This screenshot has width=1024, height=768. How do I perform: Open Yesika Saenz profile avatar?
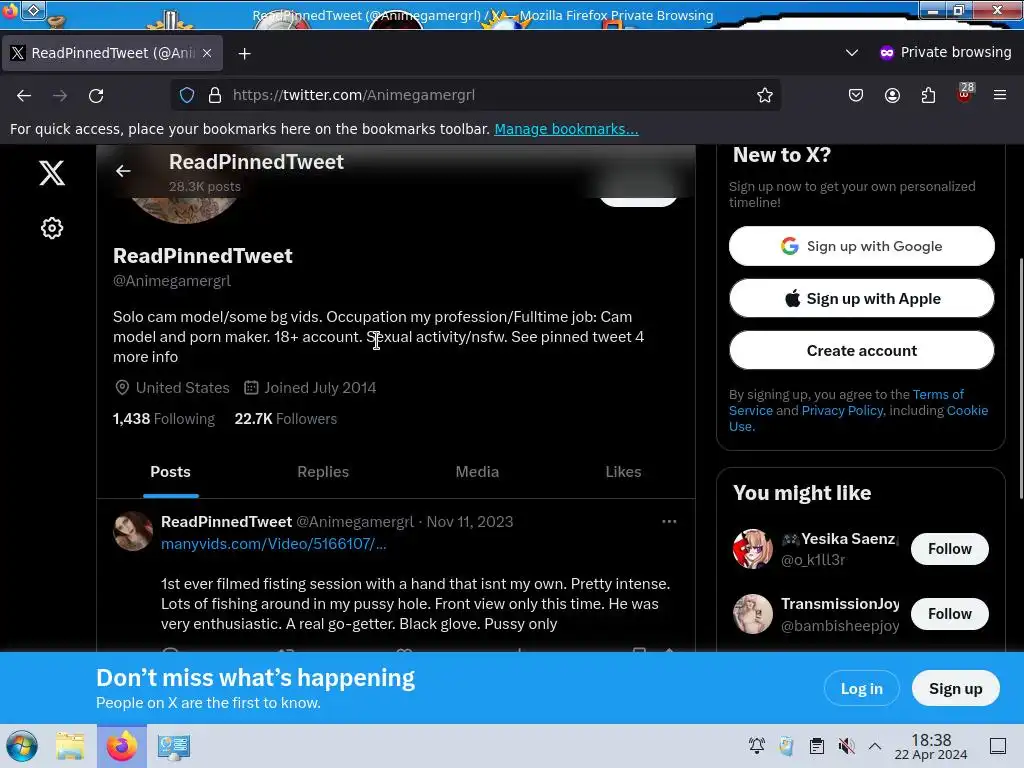pos(752,549)
